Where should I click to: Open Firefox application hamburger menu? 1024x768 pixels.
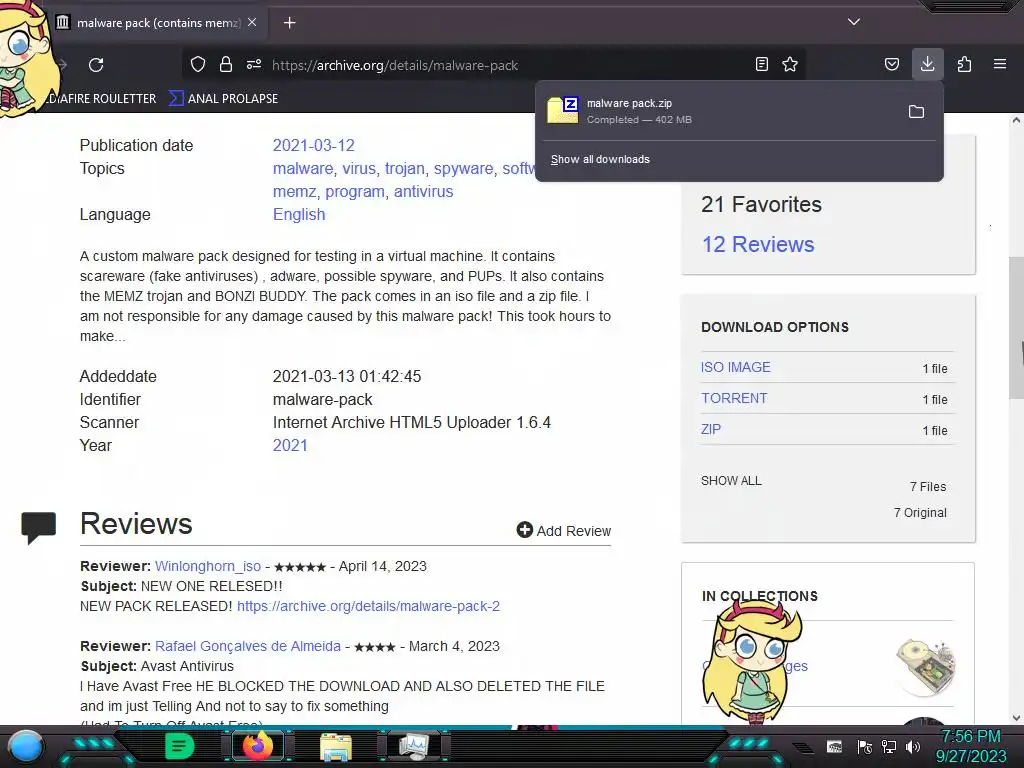(1000, 64)
